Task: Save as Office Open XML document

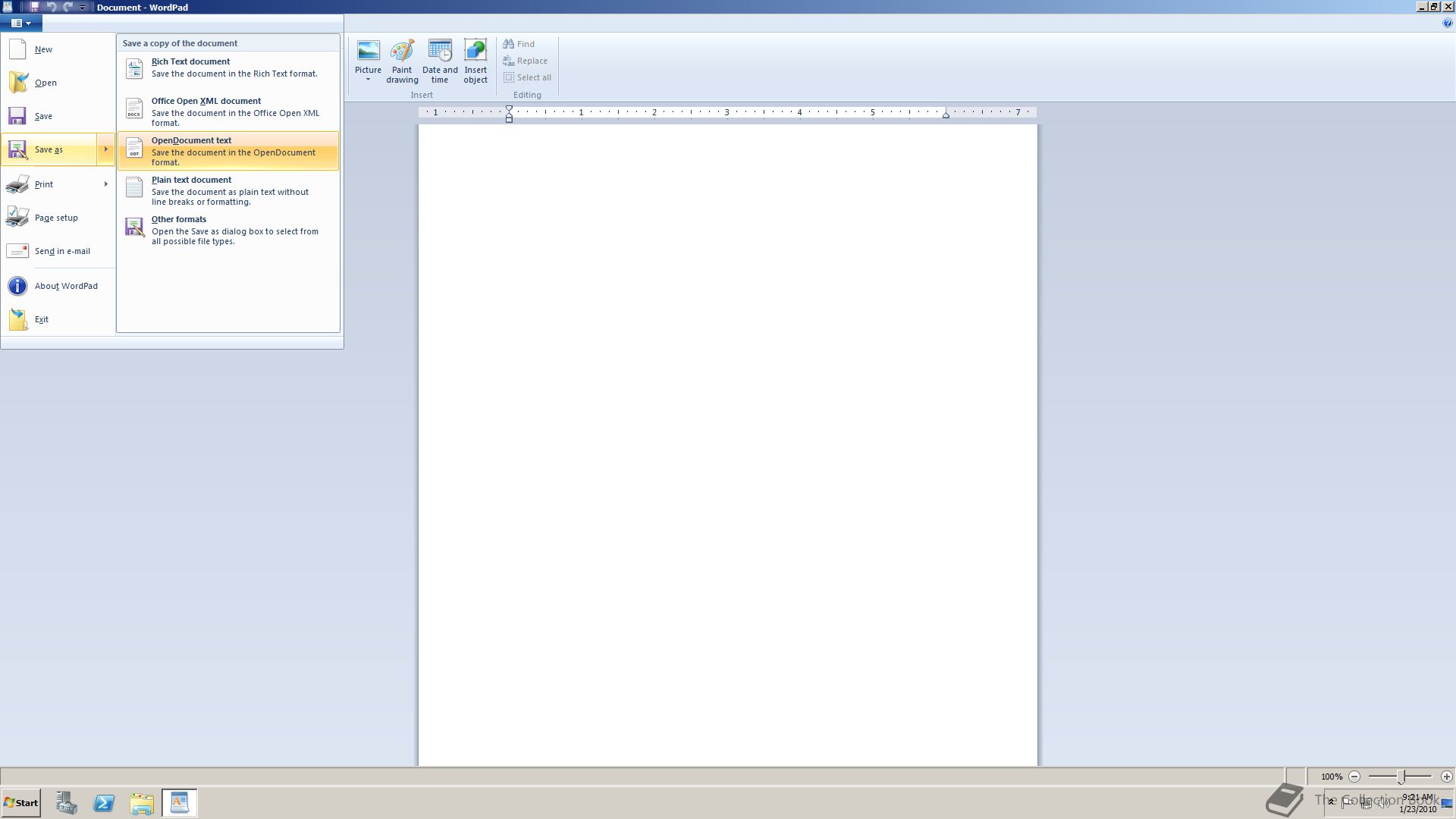Action: [x=228, y=111]
